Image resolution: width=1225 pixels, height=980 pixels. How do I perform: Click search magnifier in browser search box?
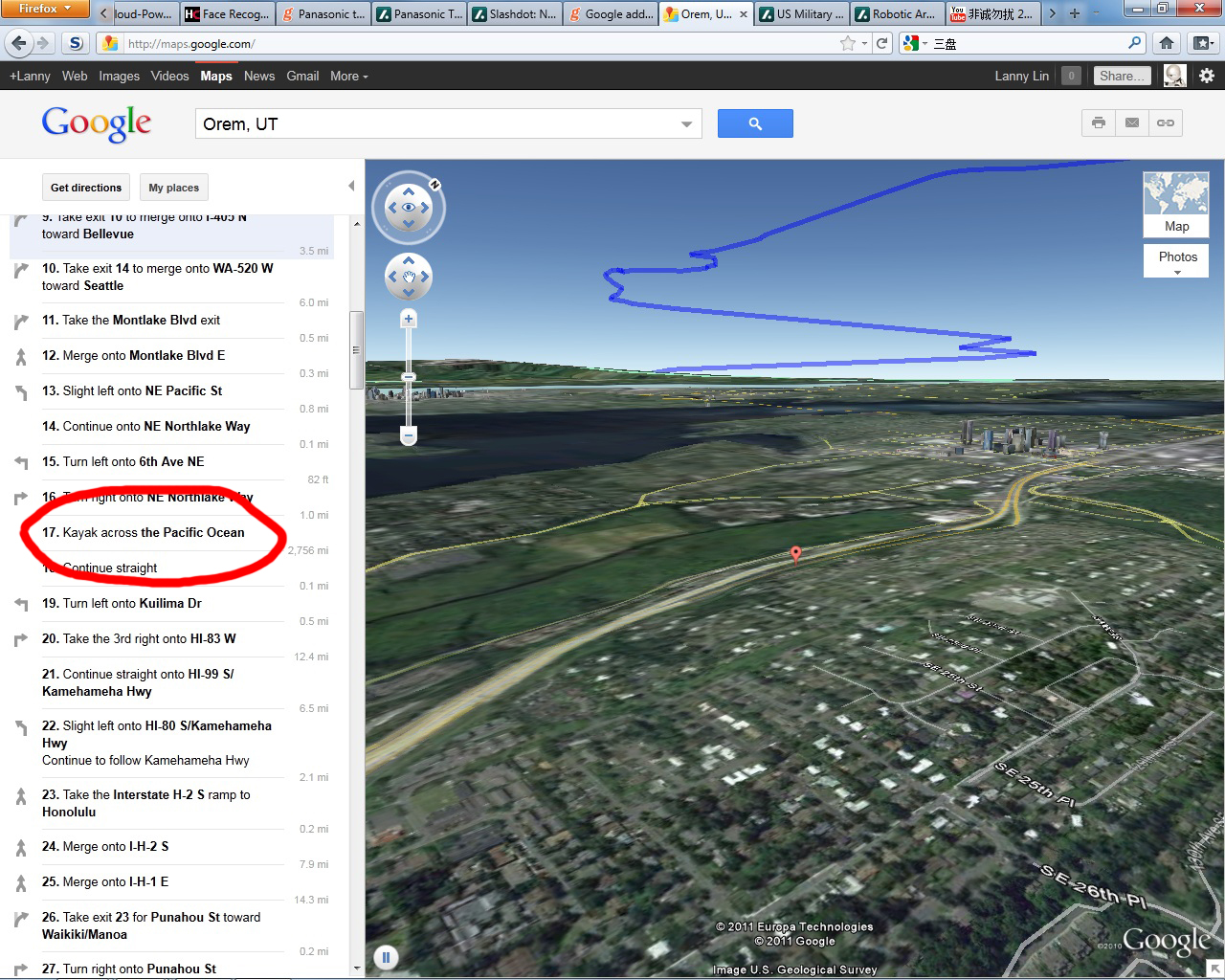(1135, 43)
